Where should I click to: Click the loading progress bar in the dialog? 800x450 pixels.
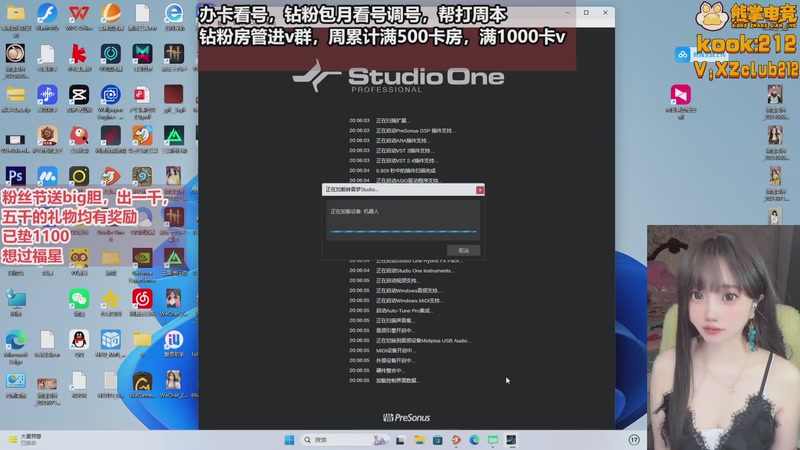[403, 232]
